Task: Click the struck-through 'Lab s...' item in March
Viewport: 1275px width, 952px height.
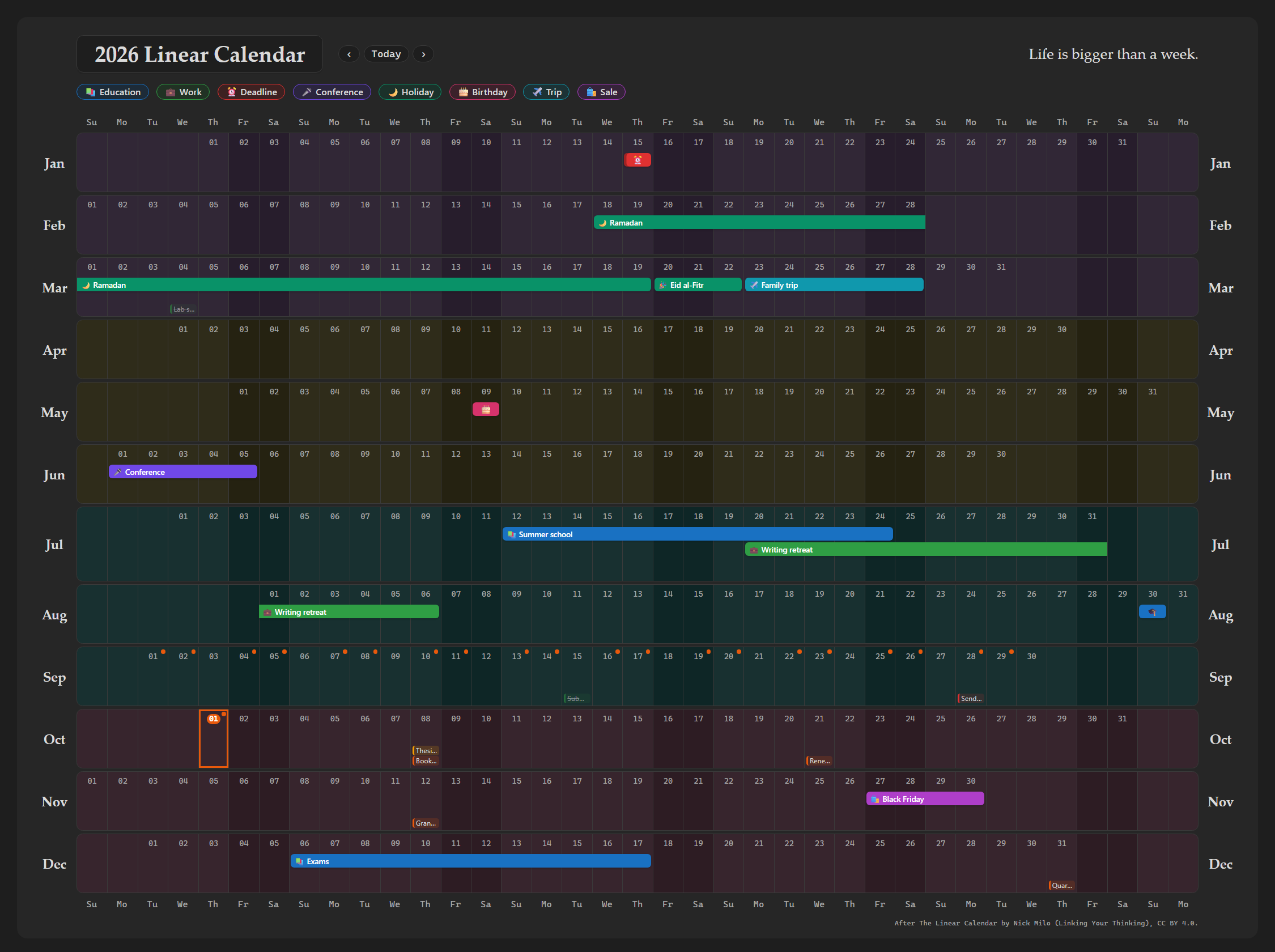Action: 183,309
